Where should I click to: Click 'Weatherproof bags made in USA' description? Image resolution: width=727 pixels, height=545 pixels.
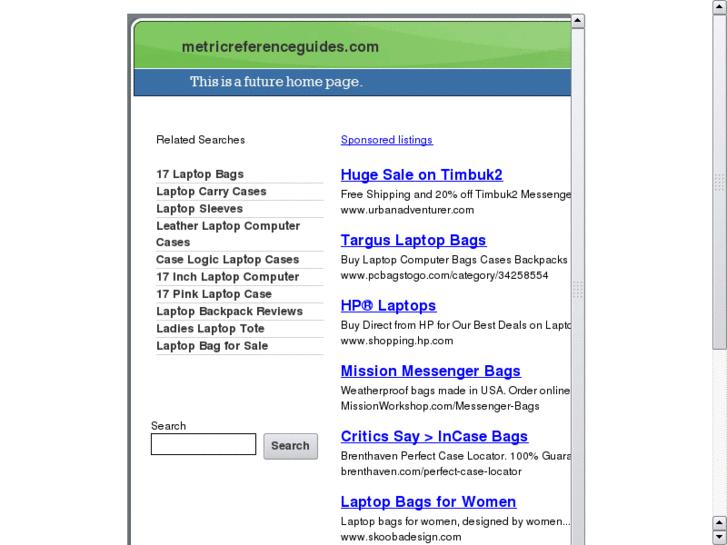pos(455,391)
